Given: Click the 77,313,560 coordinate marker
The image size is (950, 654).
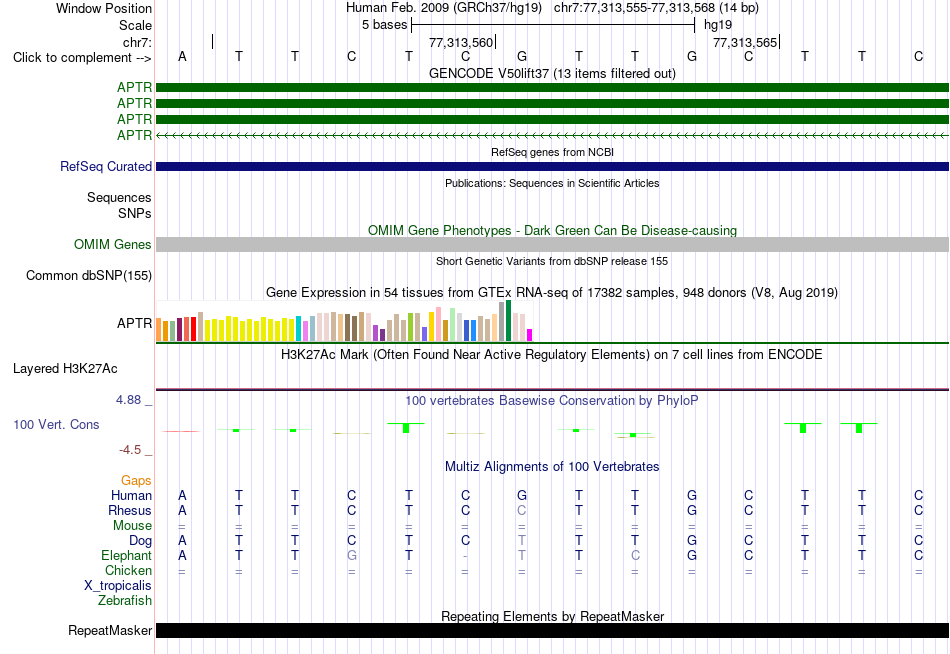Looking at the screenshot, I should (461, 42).
